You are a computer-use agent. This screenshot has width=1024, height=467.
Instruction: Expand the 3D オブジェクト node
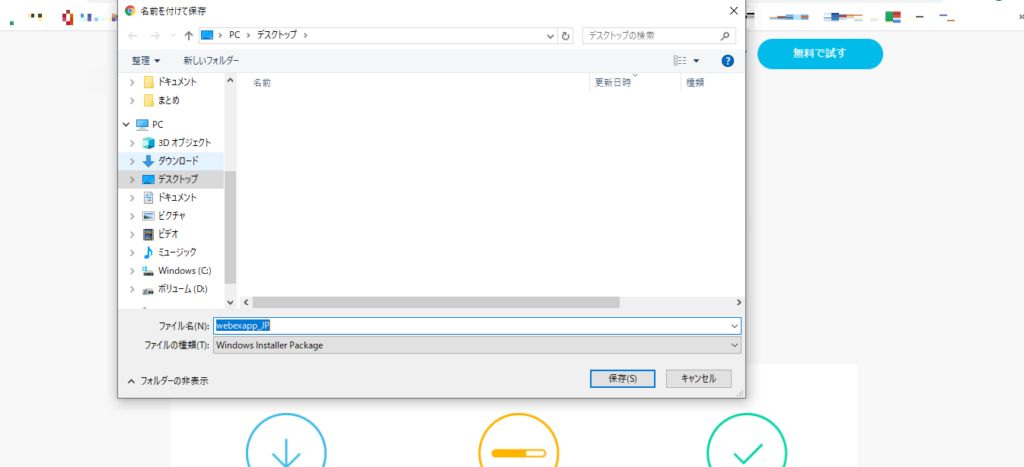click(x=133, y=142)
